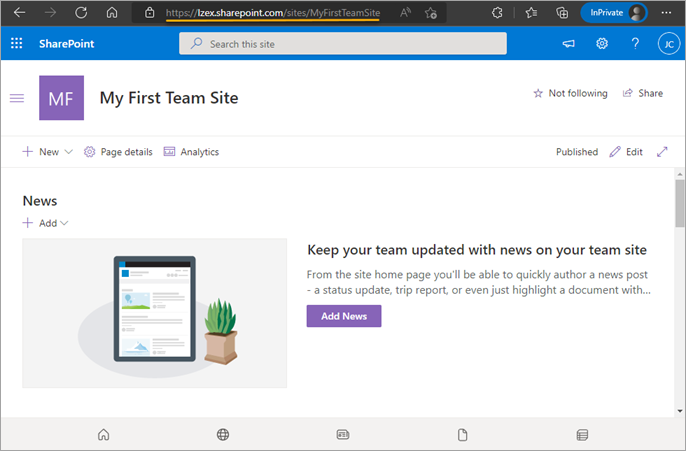
Task: Open the Collections icon in browser toolbar
Action: click(x=562, y=13)
